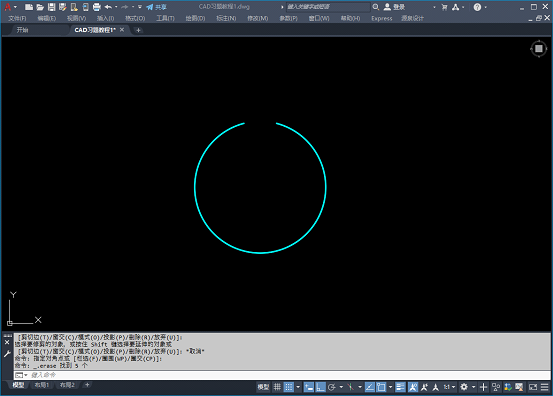Toggle snap mode in the status bar
Image resolution: width=553 pixels, height=396 pixels.
pos(289,387)
